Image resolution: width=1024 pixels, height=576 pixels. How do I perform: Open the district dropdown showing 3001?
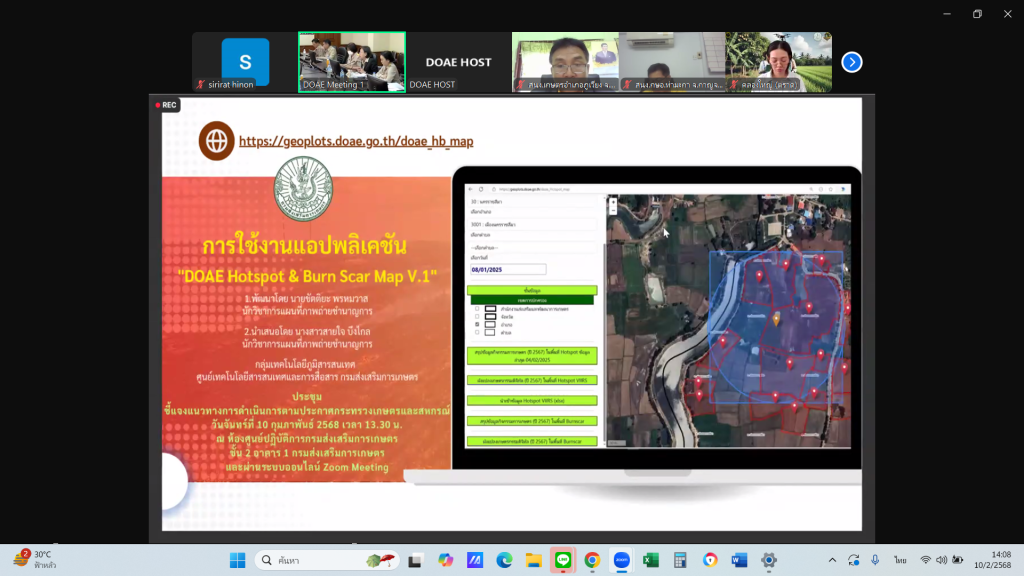(x=533, y=224)
